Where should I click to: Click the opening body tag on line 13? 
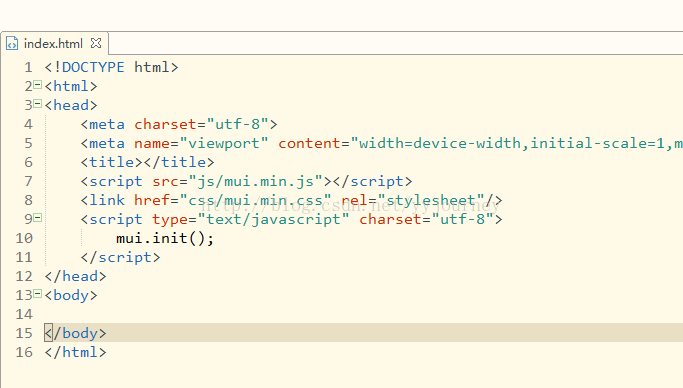(71, 295)
